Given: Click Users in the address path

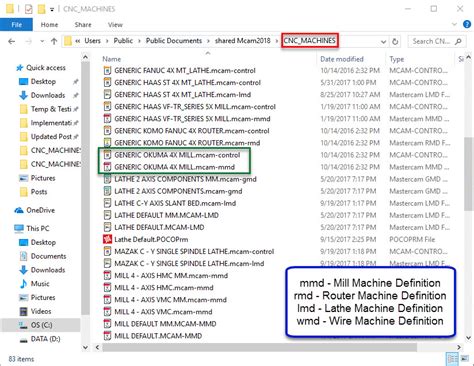Looking at the screenshot, I should (92, 41).
